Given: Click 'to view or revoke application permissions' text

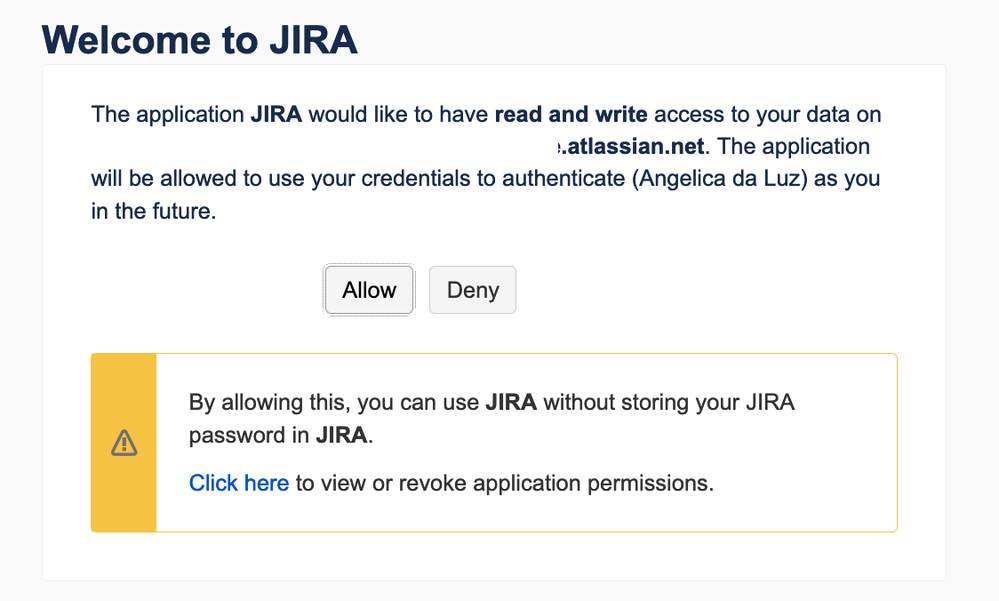Looking at the screenshot, I should point(505,483).
